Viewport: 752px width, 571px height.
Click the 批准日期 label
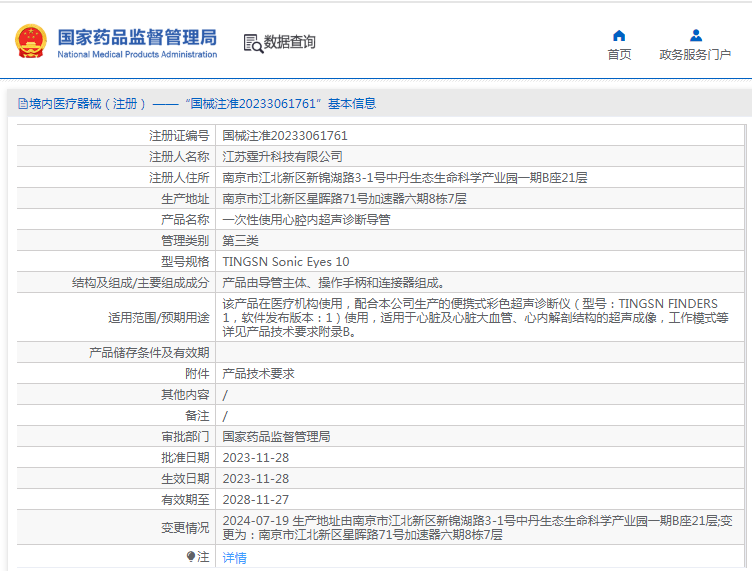(185, 458)
